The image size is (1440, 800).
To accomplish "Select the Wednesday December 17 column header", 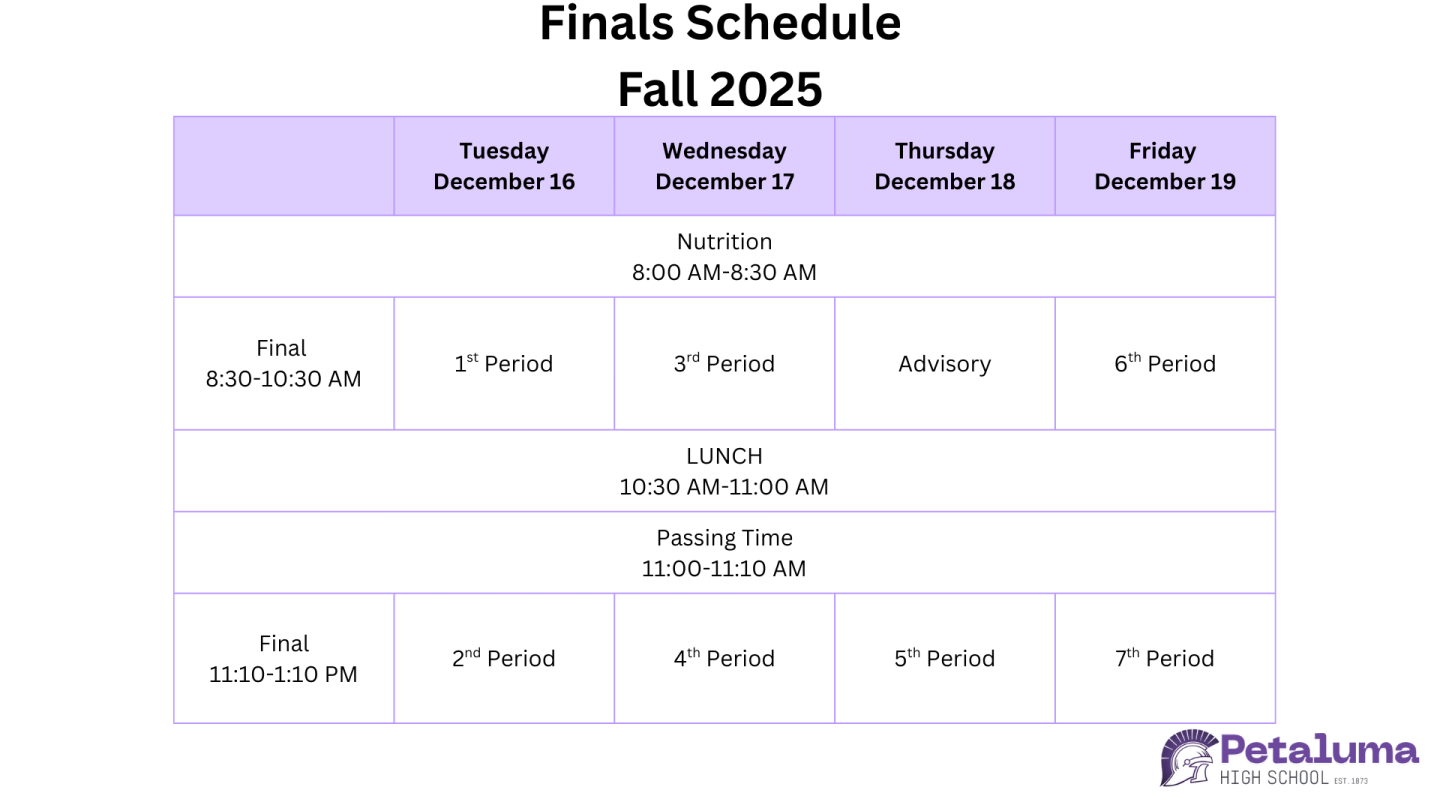I will [724, 166].
